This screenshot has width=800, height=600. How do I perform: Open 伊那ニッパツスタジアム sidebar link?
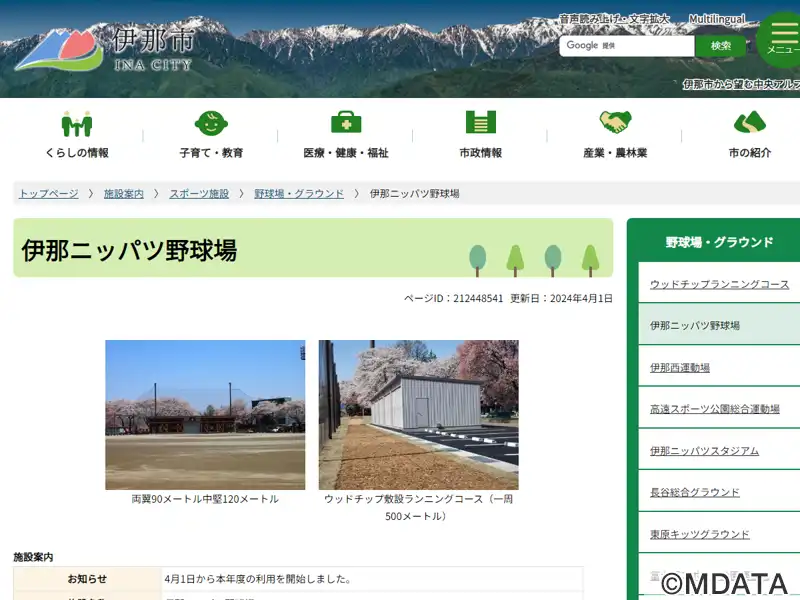pos(704,451)
